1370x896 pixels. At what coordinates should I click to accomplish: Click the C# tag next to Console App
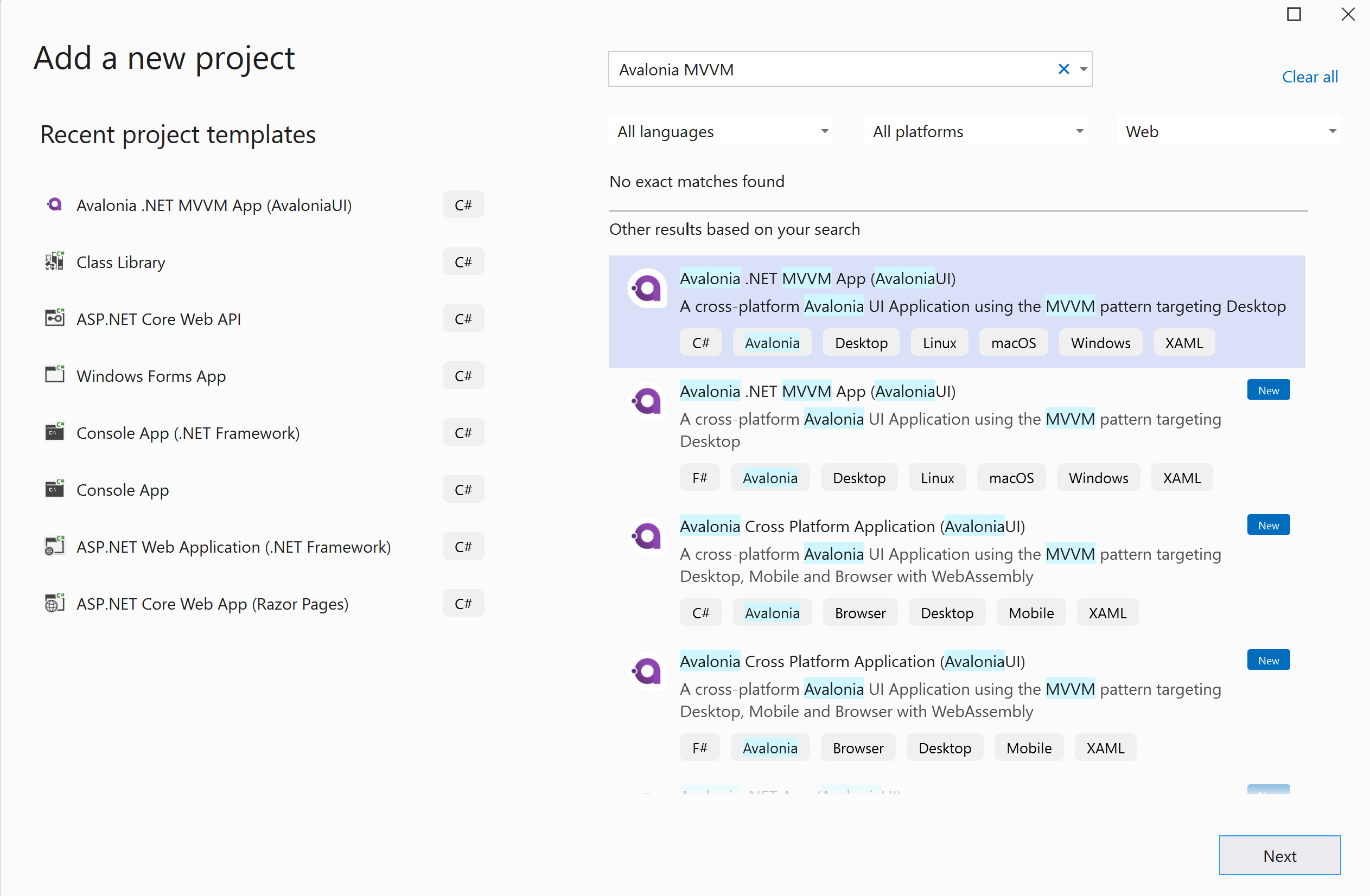point(463,490)
